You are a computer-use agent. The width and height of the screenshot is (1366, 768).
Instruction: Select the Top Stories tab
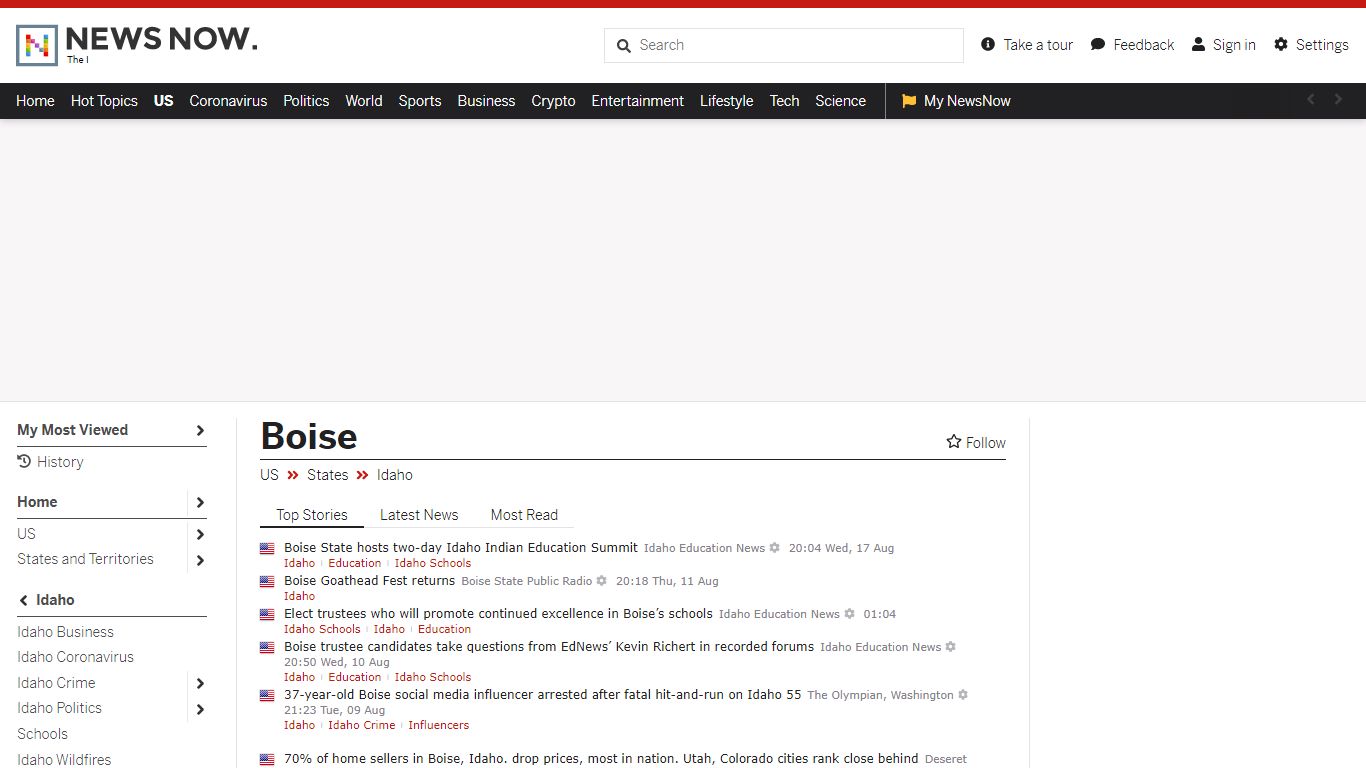coord(312,515)
